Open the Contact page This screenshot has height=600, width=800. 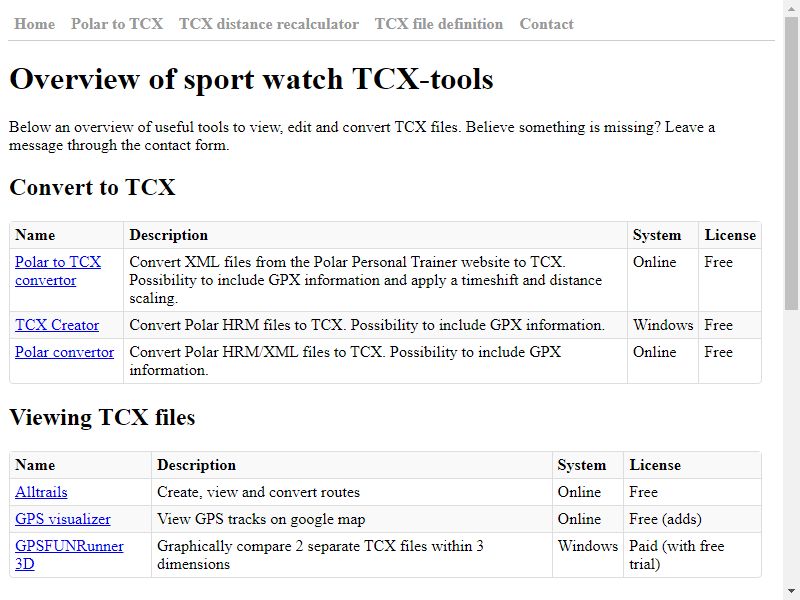pyautogui.click(x=546, y=24)
